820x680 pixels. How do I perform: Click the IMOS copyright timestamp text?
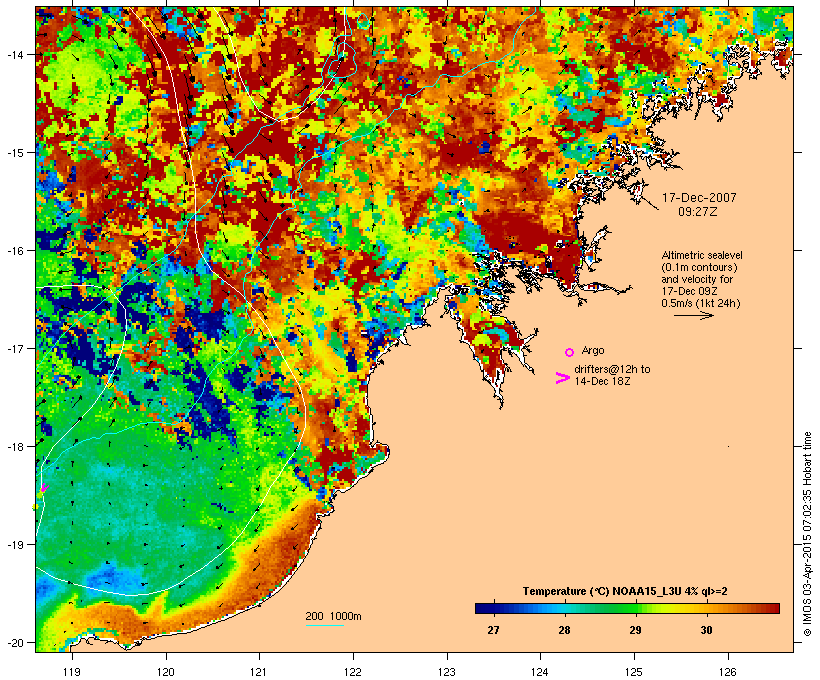click(807, 534)
